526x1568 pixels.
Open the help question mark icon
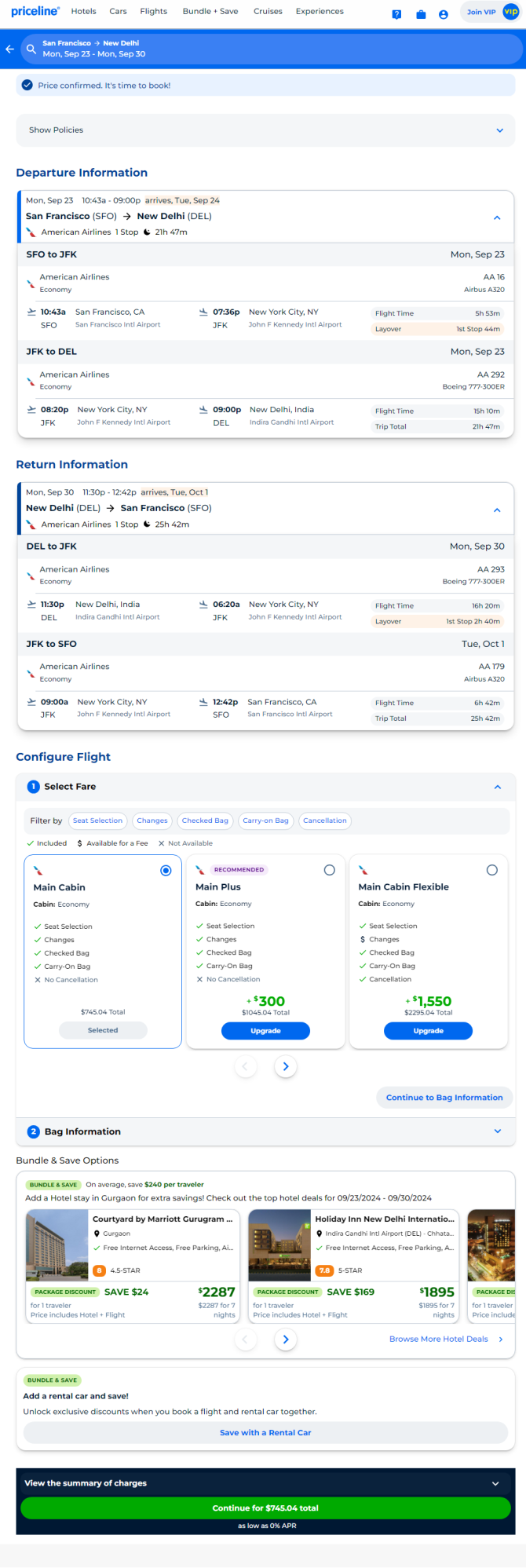396,14
